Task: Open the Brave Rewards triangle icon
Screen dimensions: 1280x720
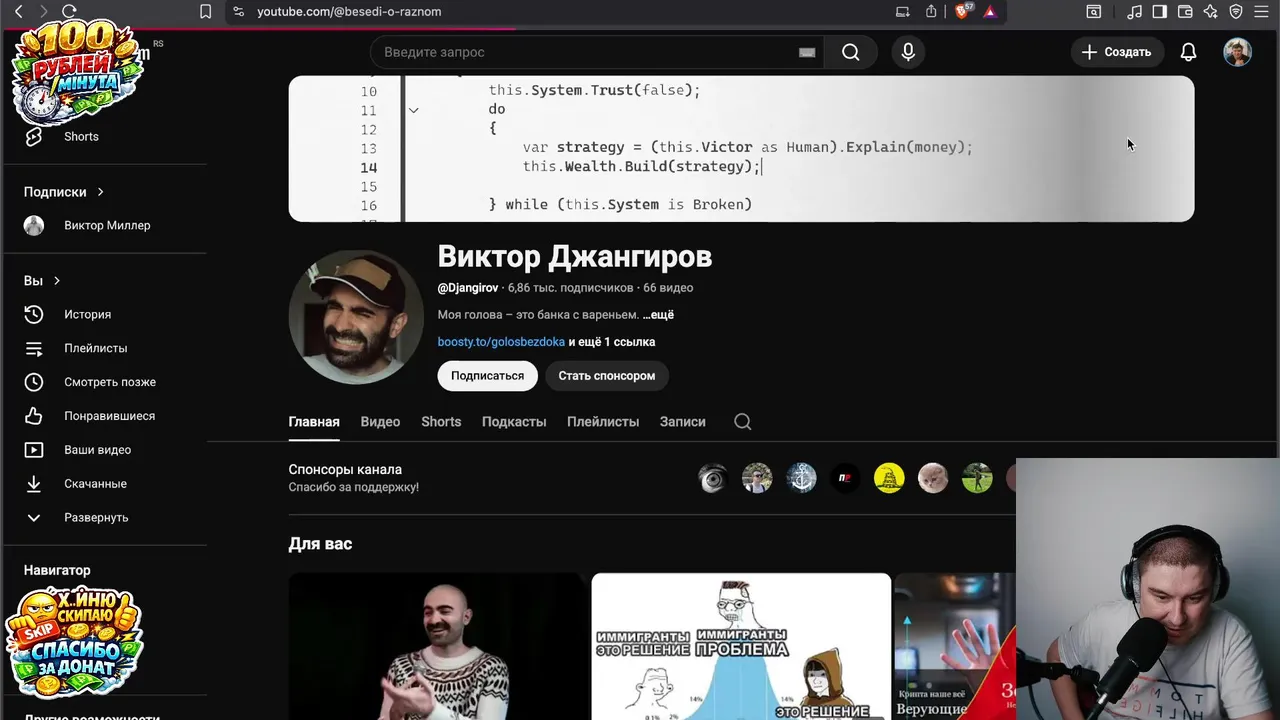Action: click(x=989, y=12)
